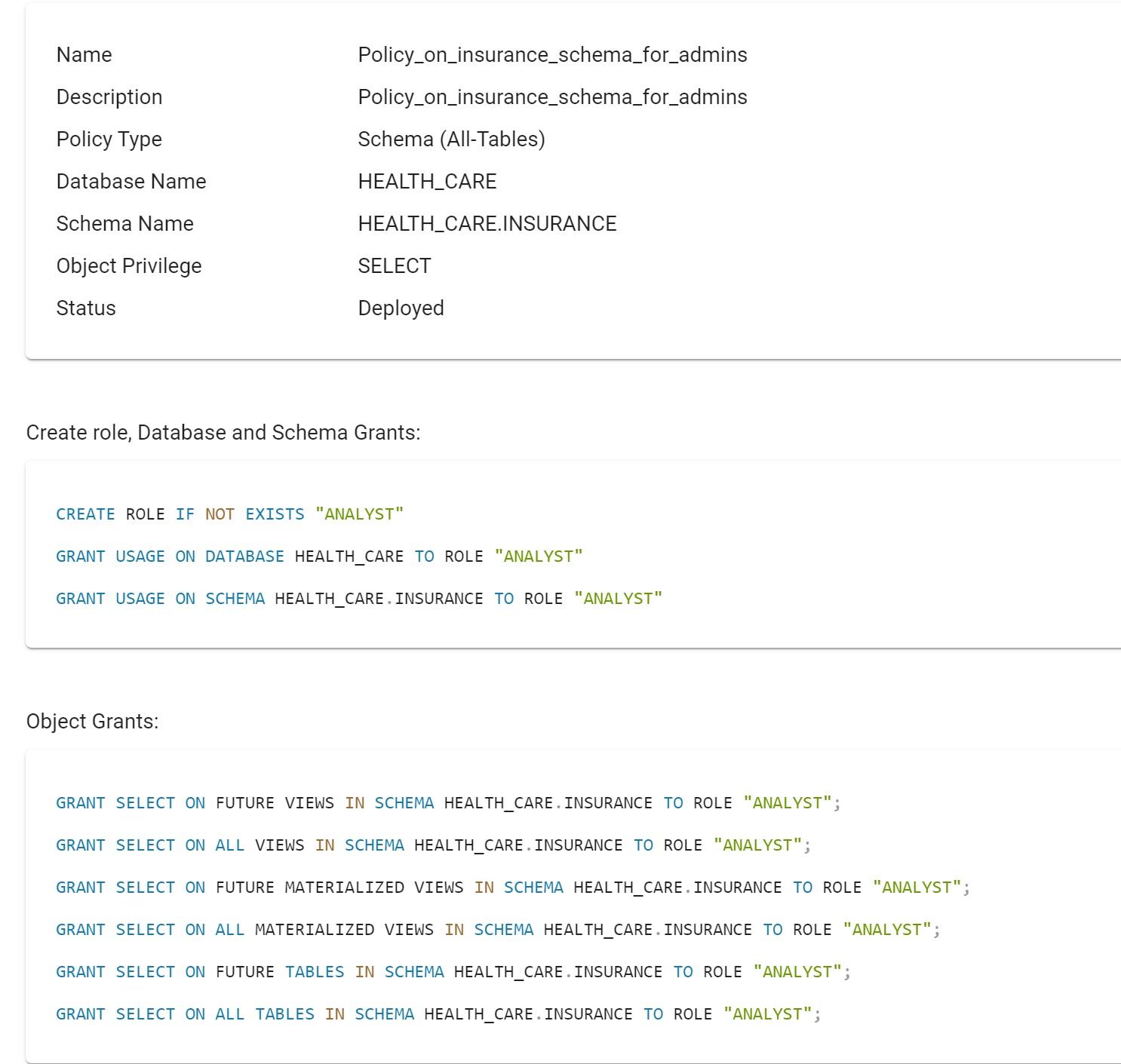Click the Object Privilege label
This screenshot has width=1121, height=1064.
[129, 266]
